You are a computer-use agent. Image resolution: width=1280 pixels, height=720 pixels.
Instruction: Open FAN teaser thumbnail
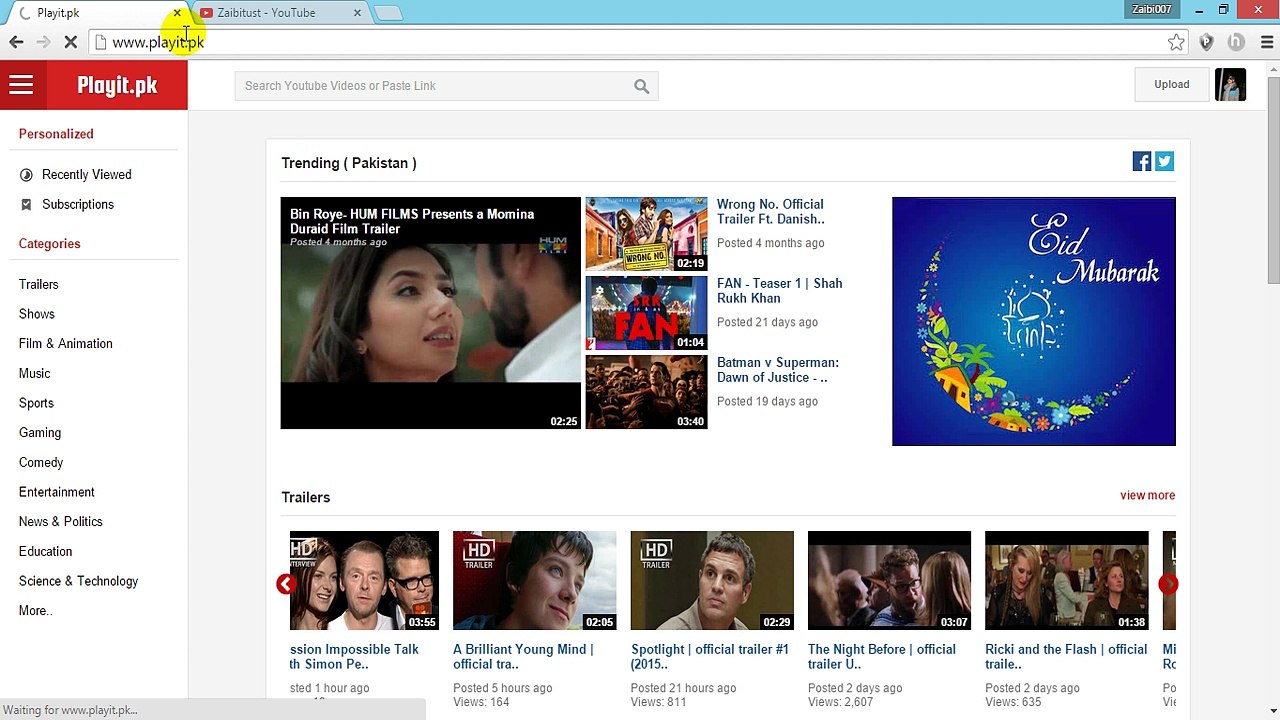(x=646, y=313)
